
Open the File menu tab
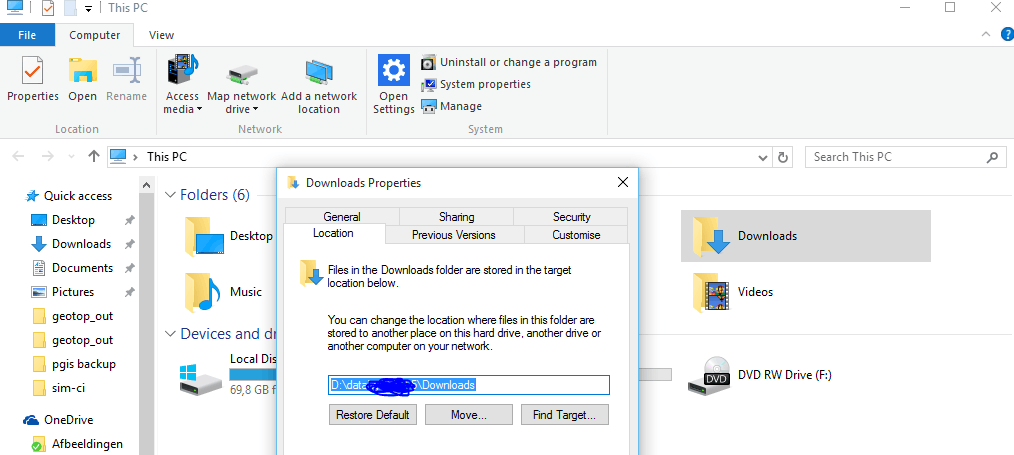[x=27, y=35]
